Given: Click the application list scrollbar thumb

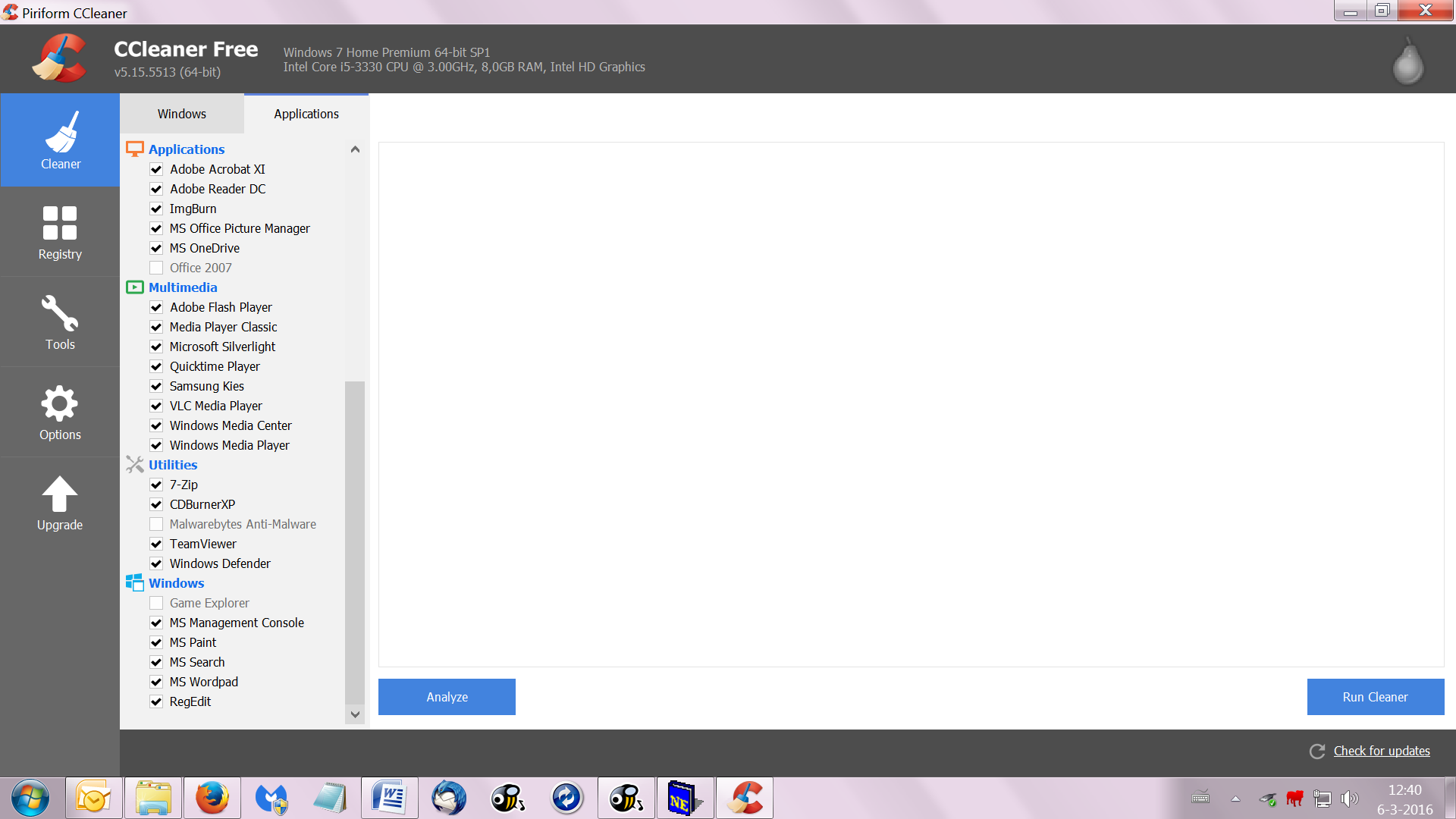Looking at the screenshot, I should pos(354,542).
